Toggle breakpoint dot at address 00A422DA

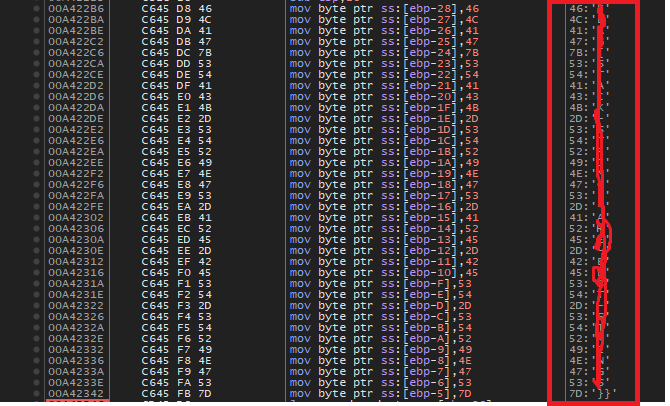coord(37,108)
